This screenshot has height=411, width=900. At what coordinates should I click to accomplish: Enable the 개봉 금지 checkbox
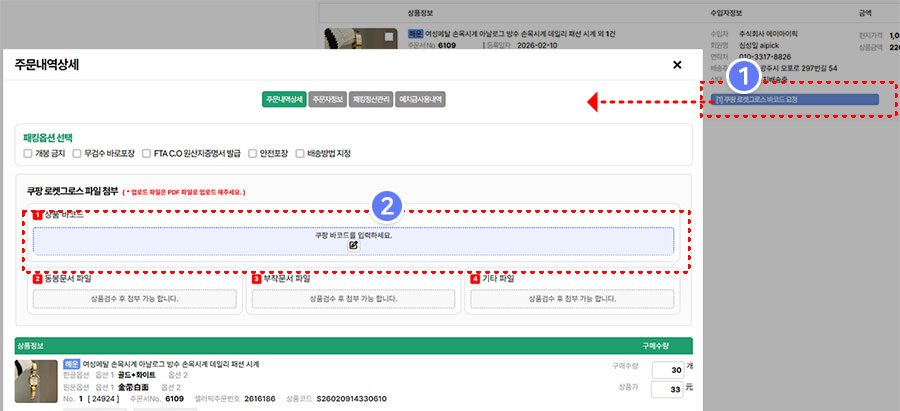[28, 153]
